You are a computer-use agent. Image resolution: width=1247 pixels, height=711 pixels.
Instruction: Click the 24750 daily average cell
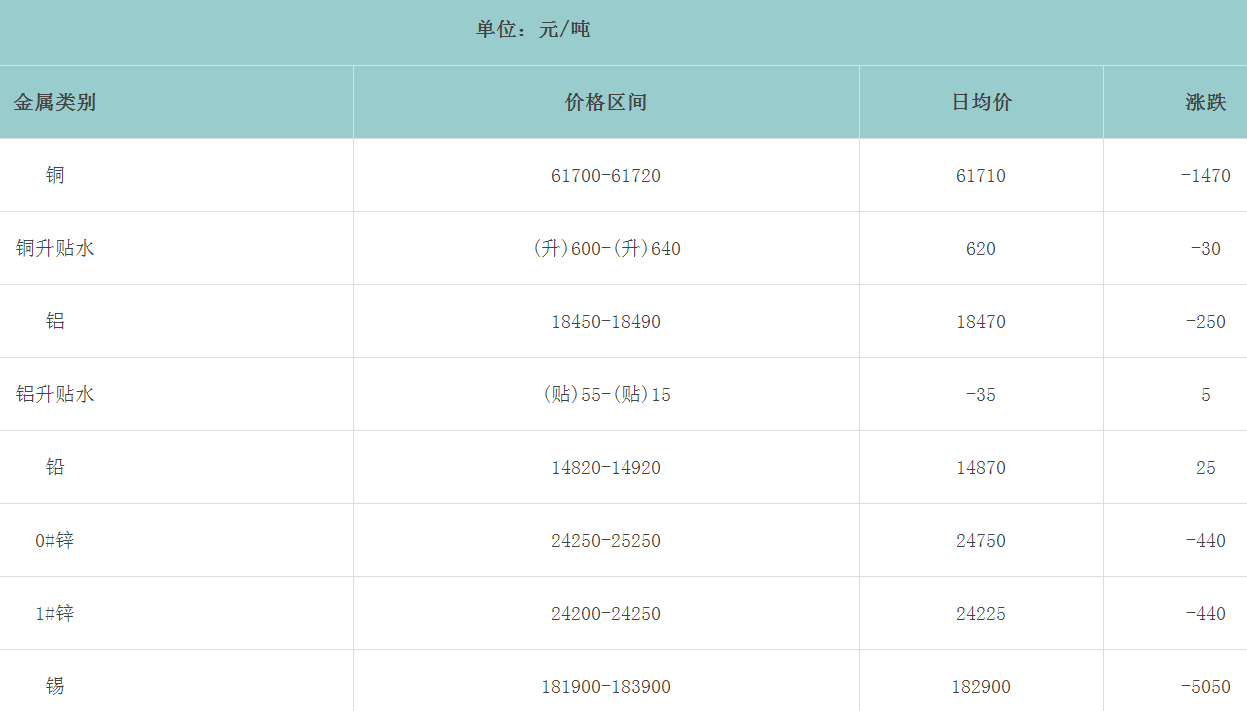(x=981, y=541)
